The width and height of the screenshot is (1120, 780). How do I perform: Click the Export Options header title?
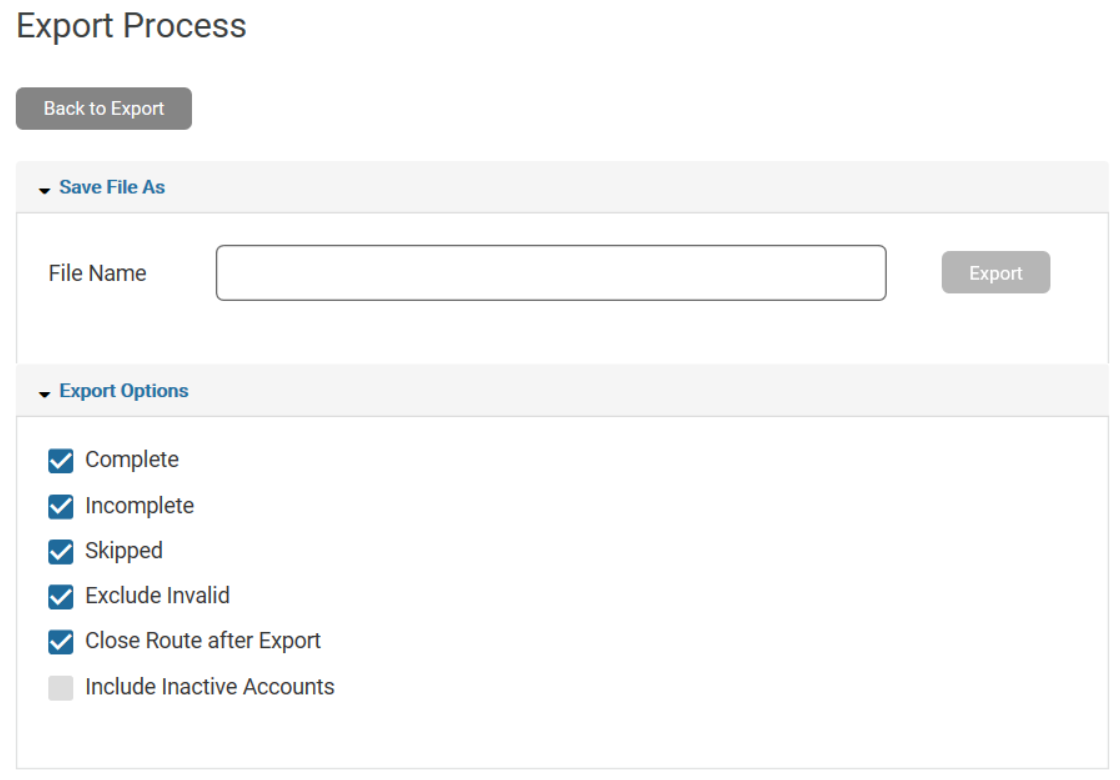[124, 391]
